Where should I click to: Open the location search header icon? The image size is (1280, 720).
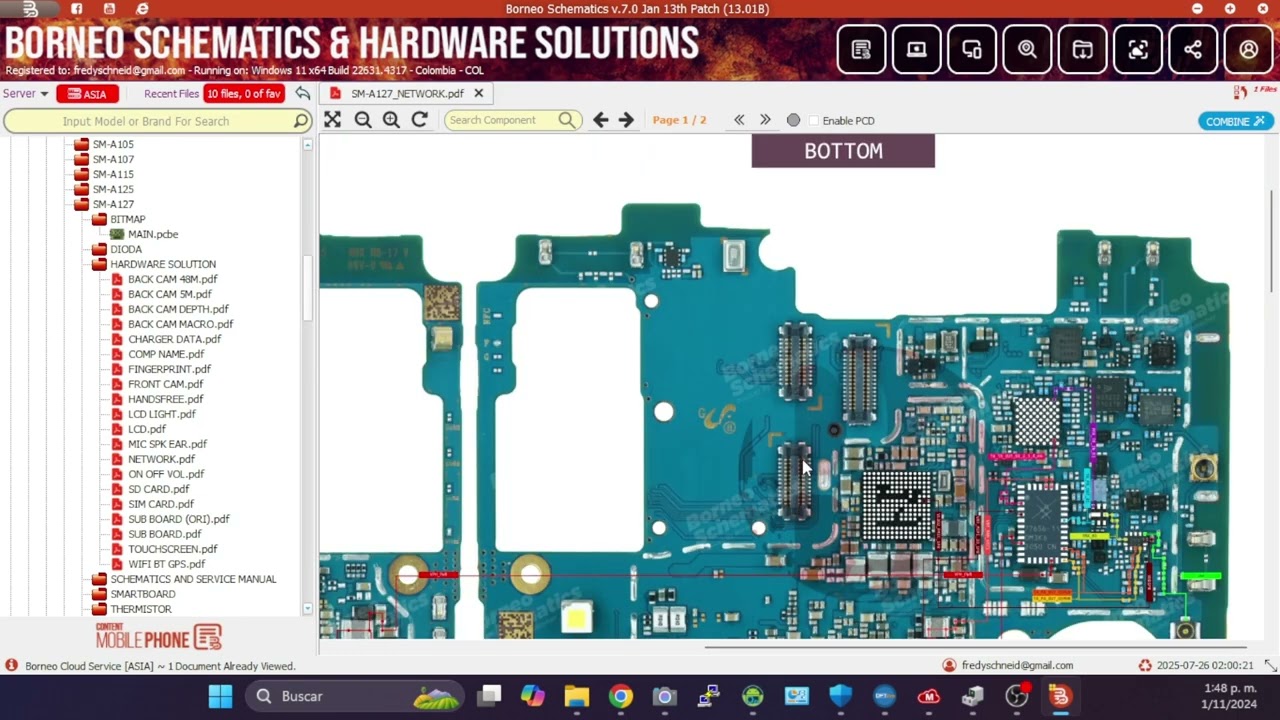coord(1027,50)
